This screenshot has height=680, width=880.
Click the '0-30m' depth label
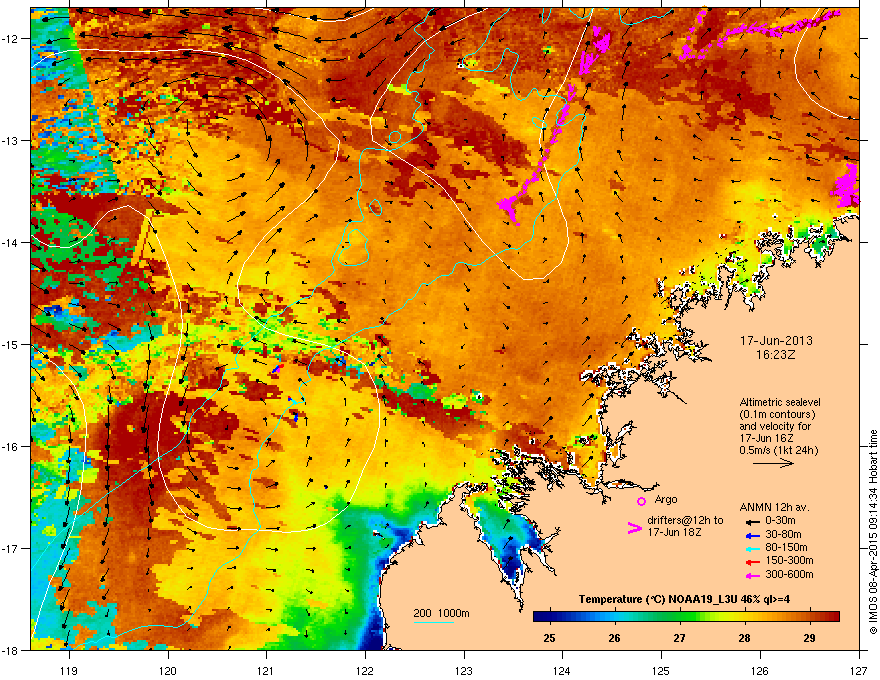tap(780, 521)
